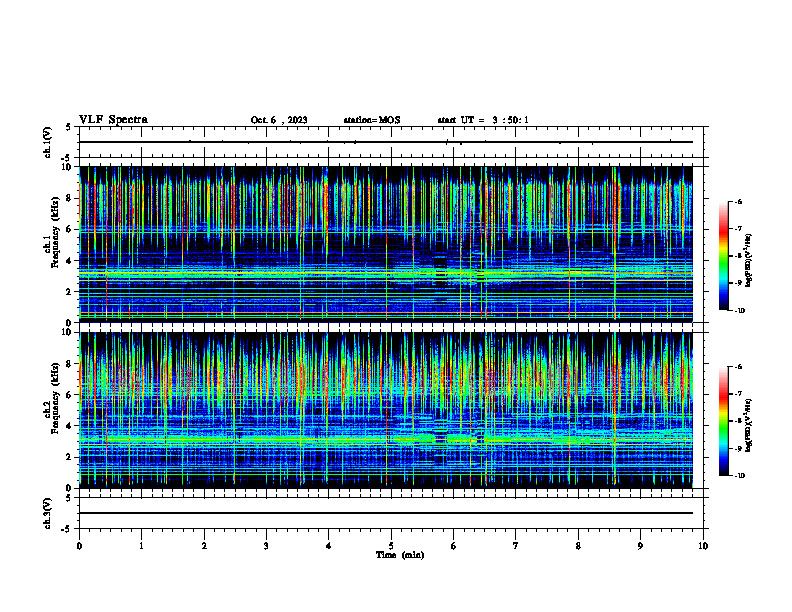This screenshot has width=792, height=612.
Task: Click the "3" tick on the time axis
Action: click(x=266, y=546)
